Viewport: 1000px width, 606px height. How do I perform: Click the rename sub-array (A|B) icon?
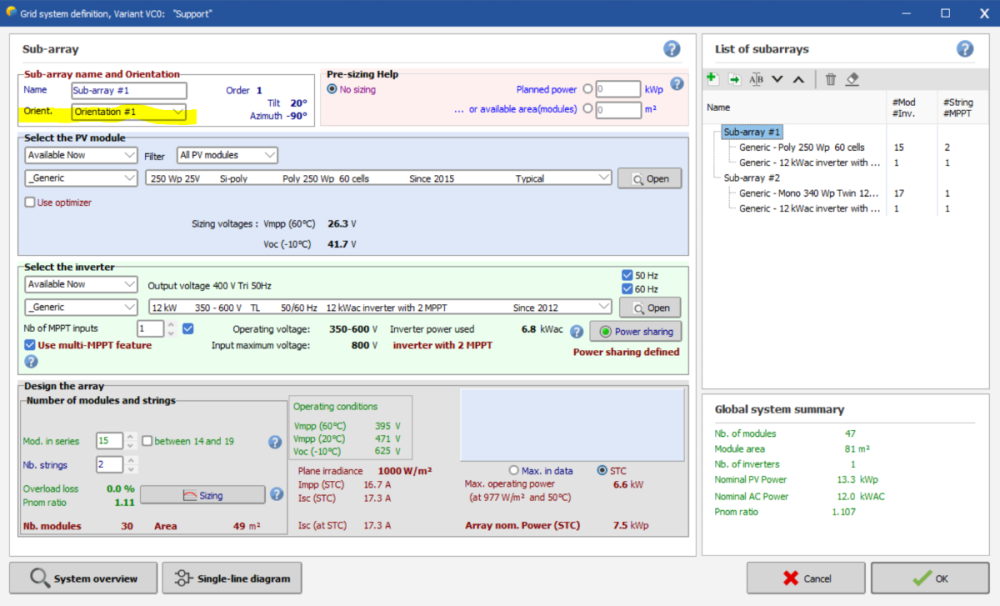756,79
